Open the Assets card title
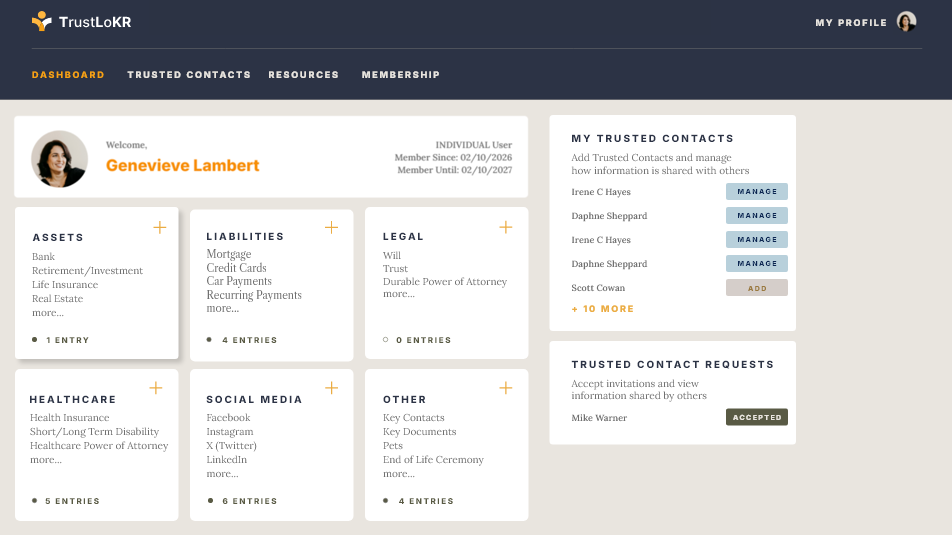 [x=58, y=237]
